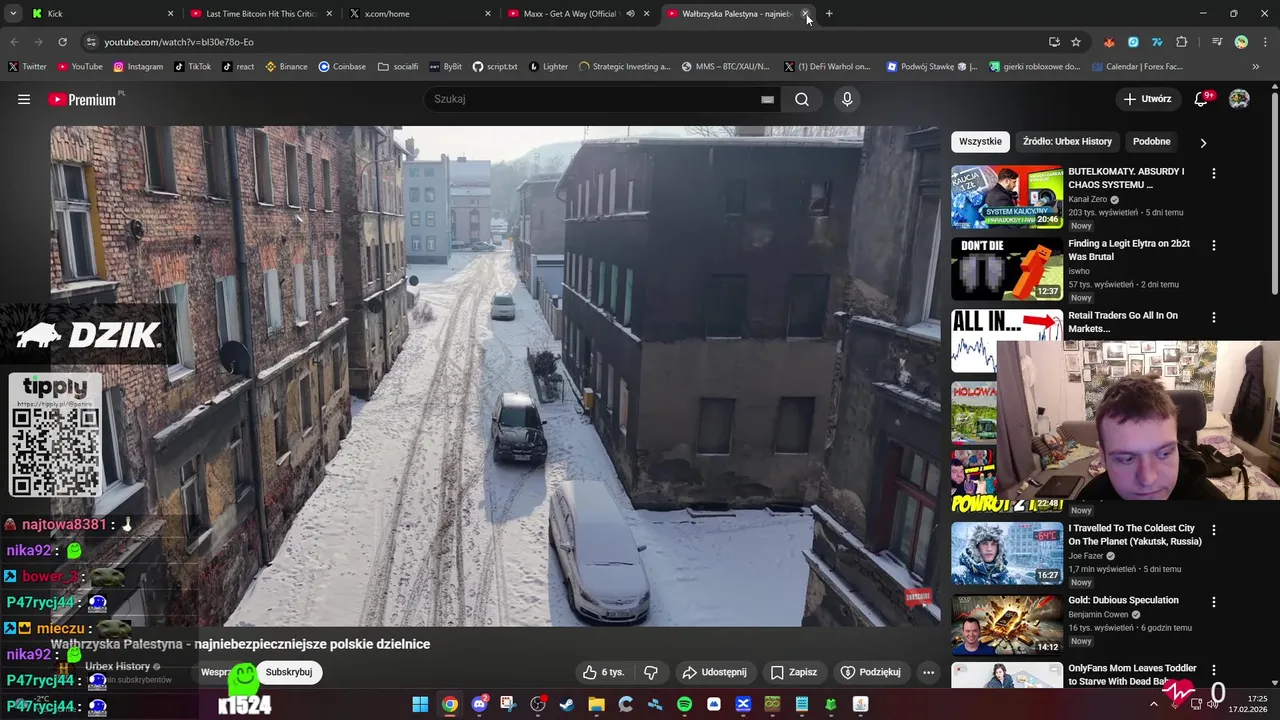The height and width of the screenshot is (720, 1280).
Task: Open the Chrome tab search dropdown
Action: click(13, 14)
